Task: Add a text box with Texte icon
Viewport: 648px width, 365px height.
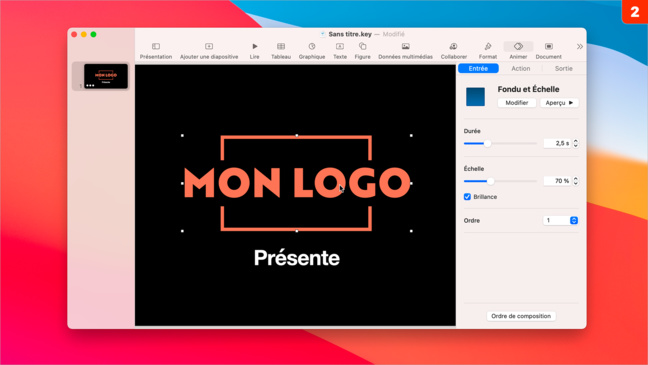Action: (340, 46)
